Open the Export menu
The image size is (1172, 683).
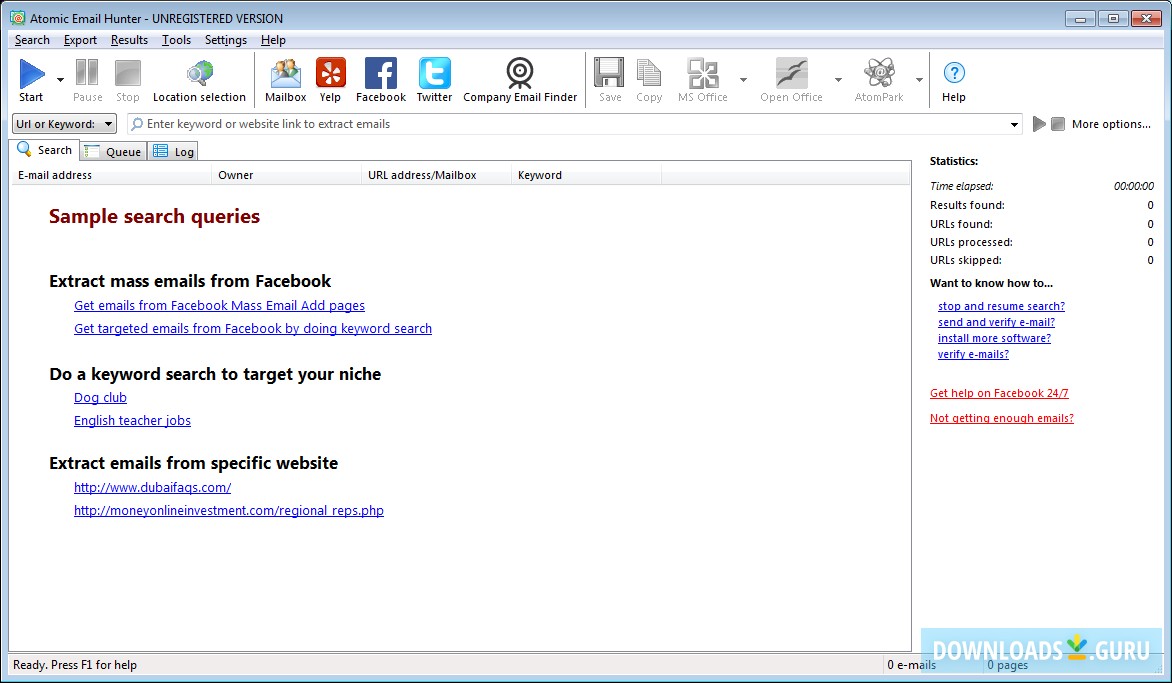[80, 40]
